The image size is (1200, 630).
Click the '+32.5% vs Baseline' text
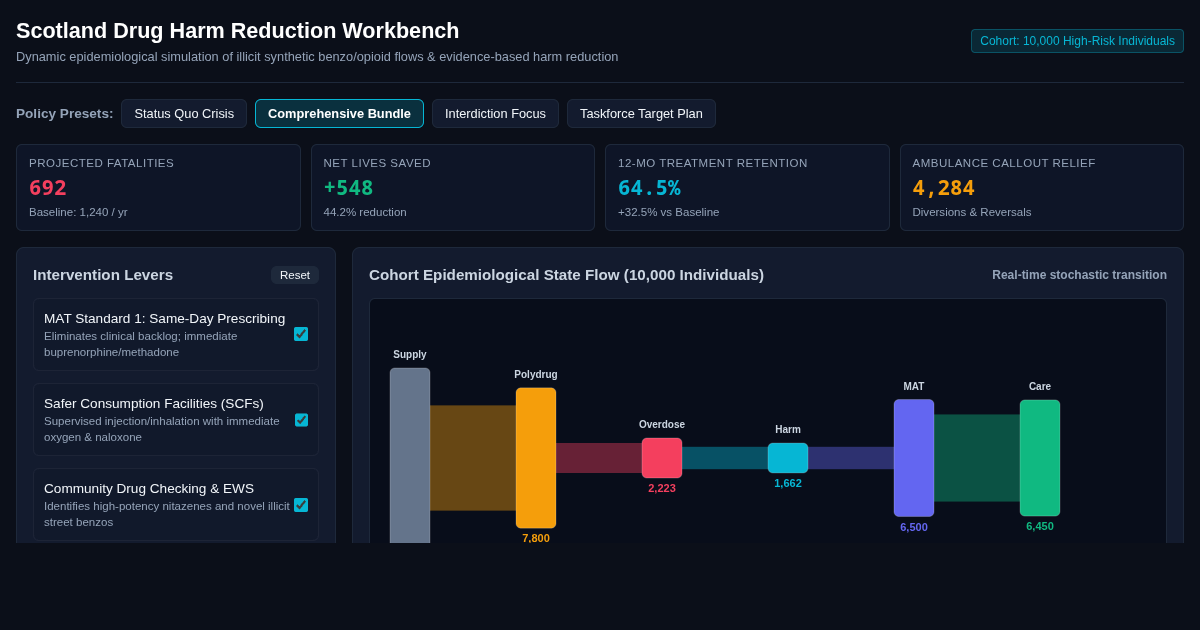coord(668,212)
